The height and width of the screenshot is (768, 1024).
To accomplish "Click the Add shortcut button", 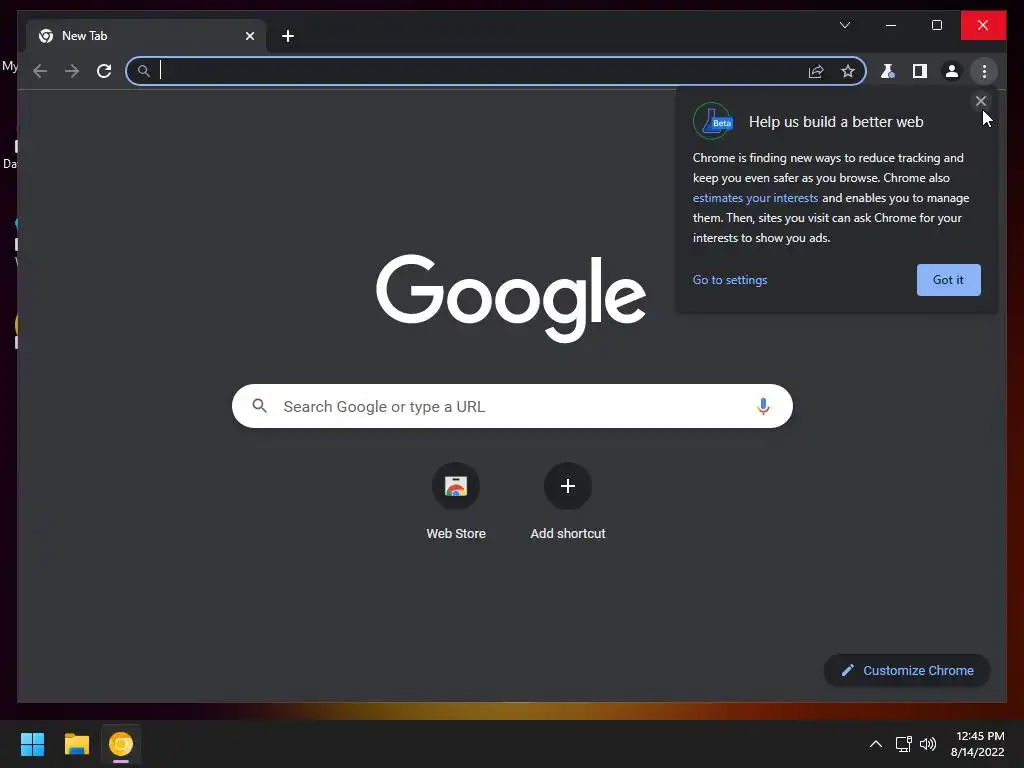I will [x=568, y=502].
